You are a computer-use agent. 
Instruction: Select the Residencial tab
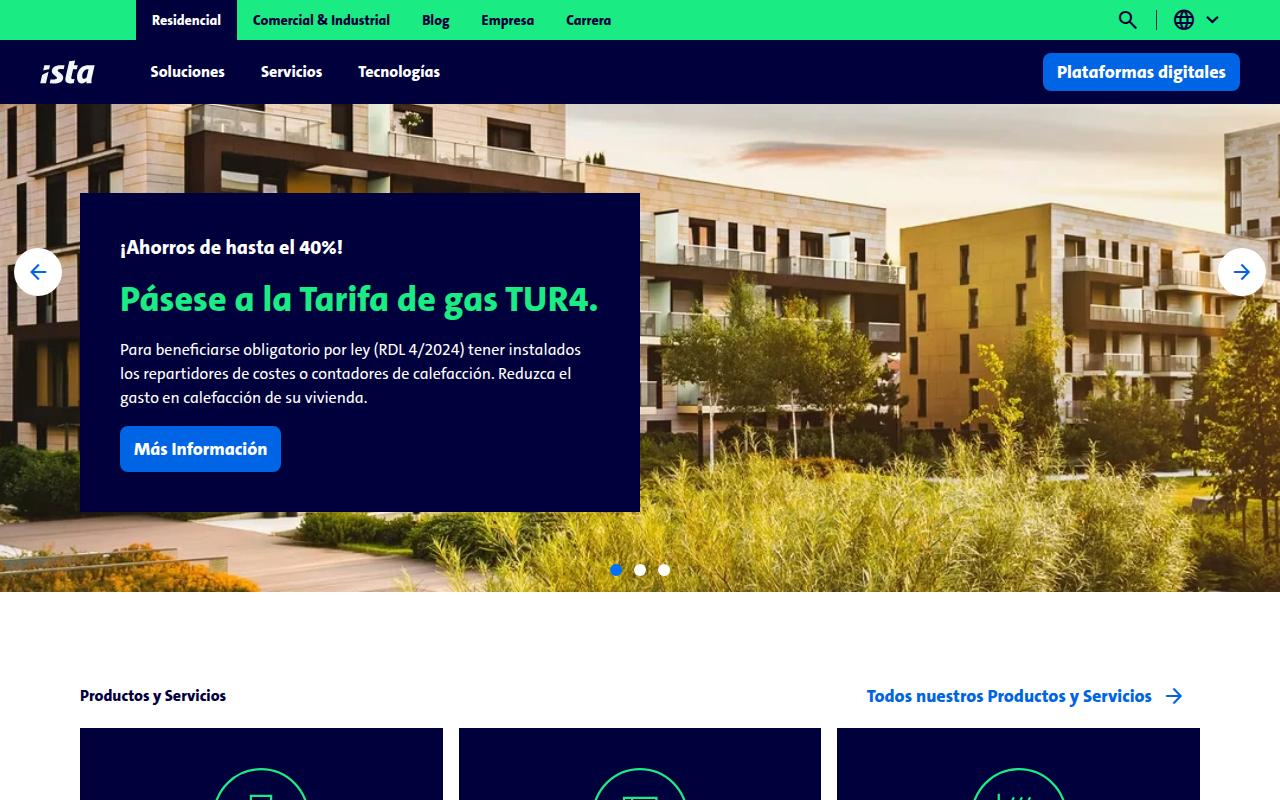(186, 20)
